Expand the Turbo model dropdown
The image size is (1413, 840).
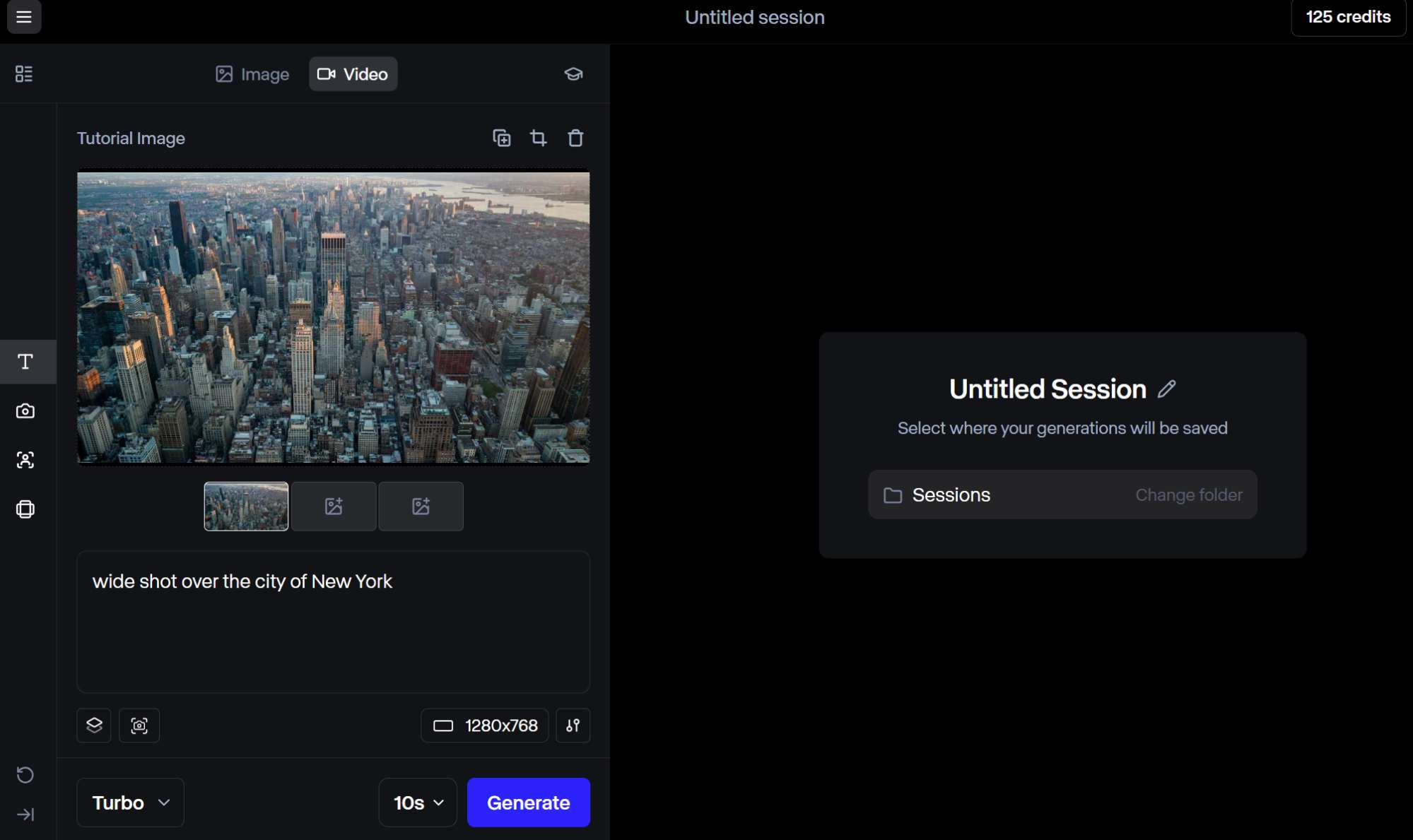[131, 803]
